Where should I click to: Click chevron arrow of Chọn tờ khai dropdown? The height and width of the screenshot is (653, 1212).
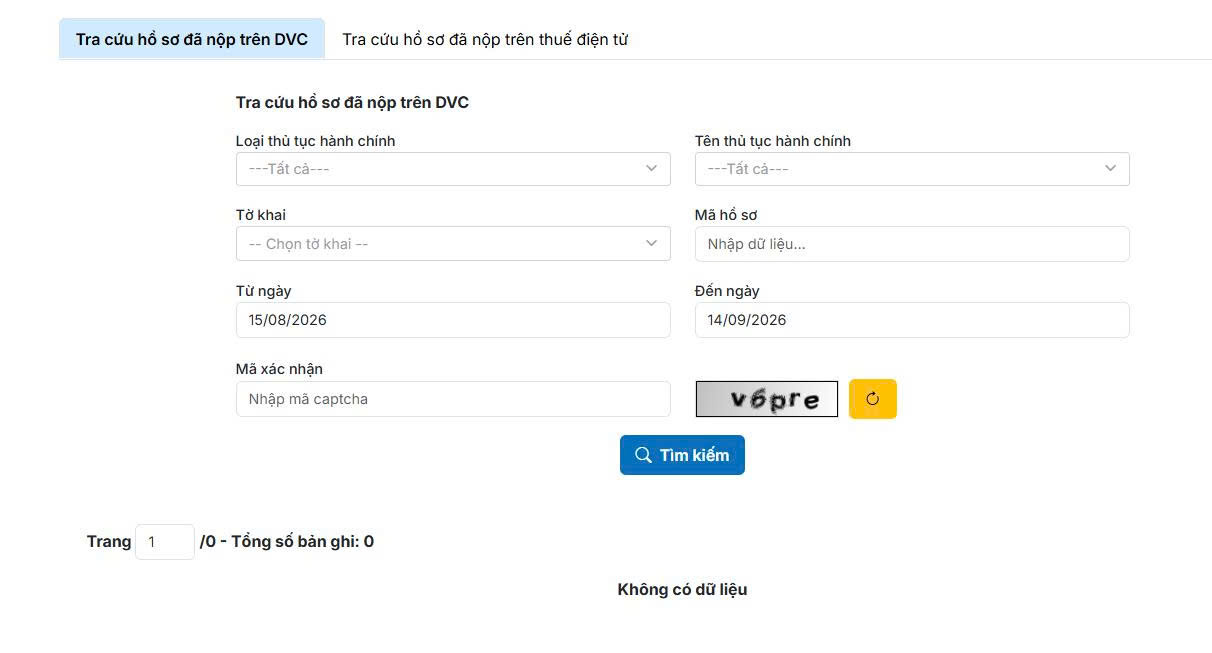[x=652, y=244]
